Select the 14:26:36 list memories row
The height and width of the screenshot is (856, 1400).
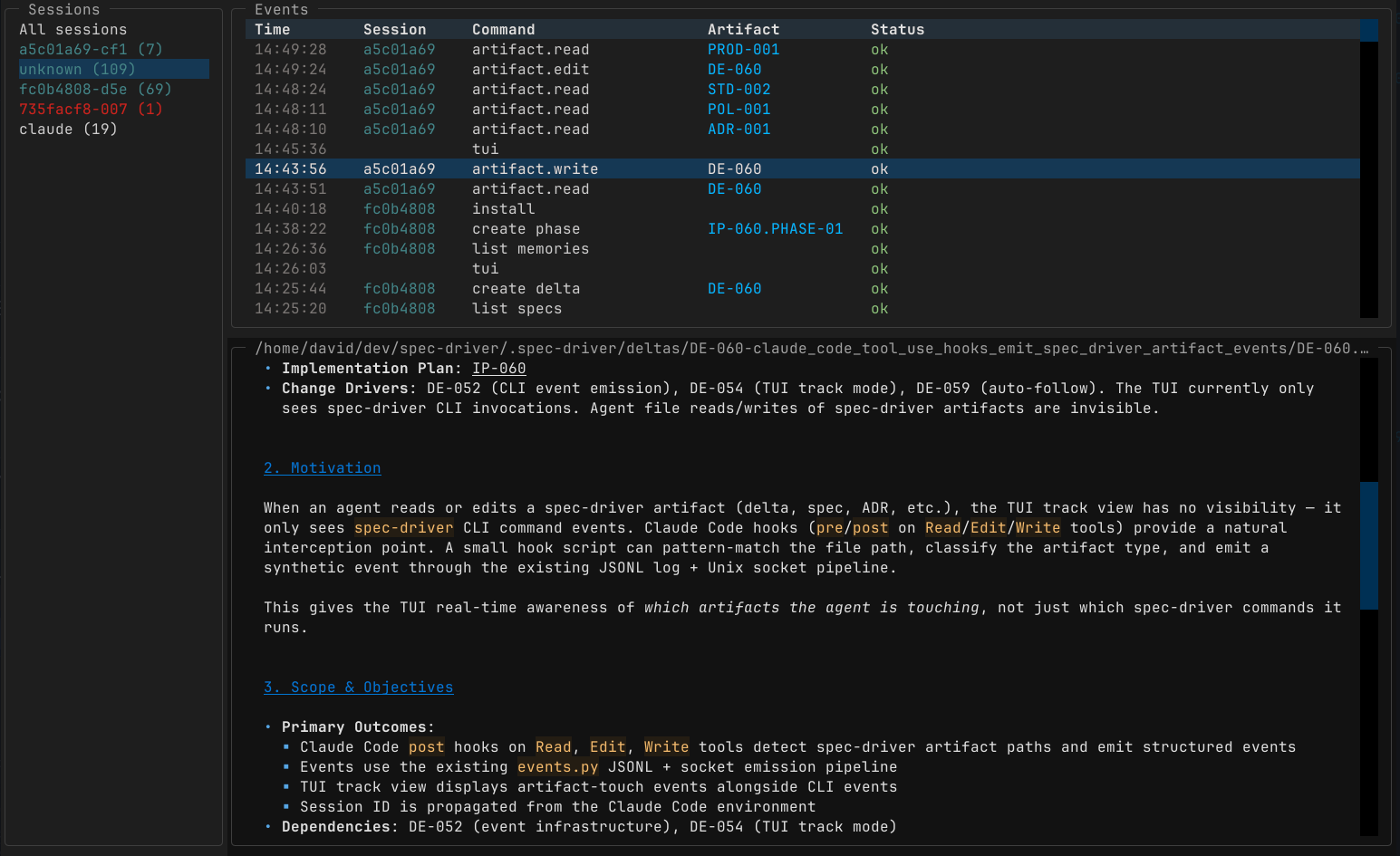803,249
